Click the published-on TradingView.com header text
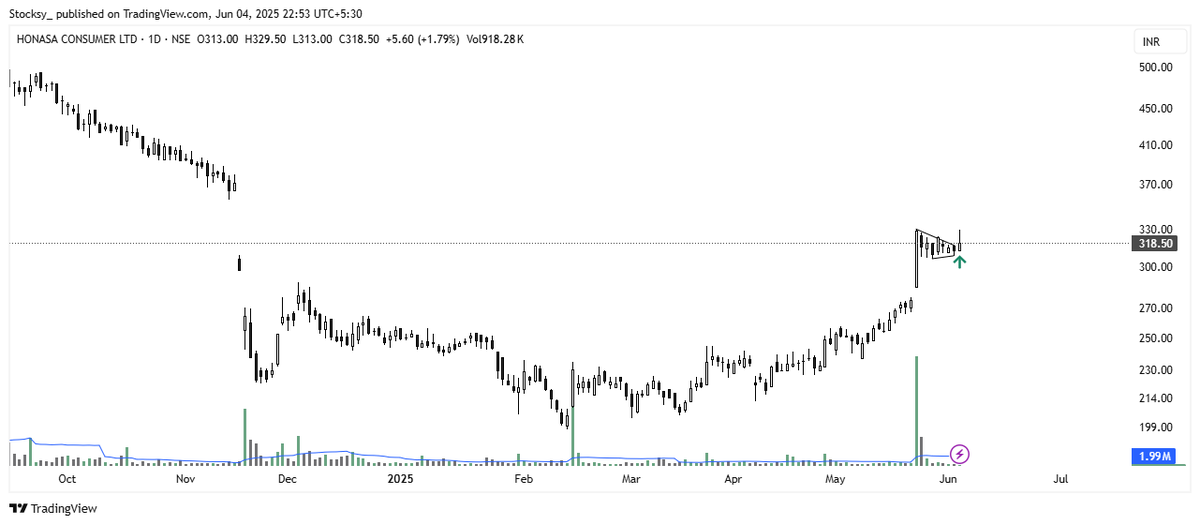 [x=188, y=13]
